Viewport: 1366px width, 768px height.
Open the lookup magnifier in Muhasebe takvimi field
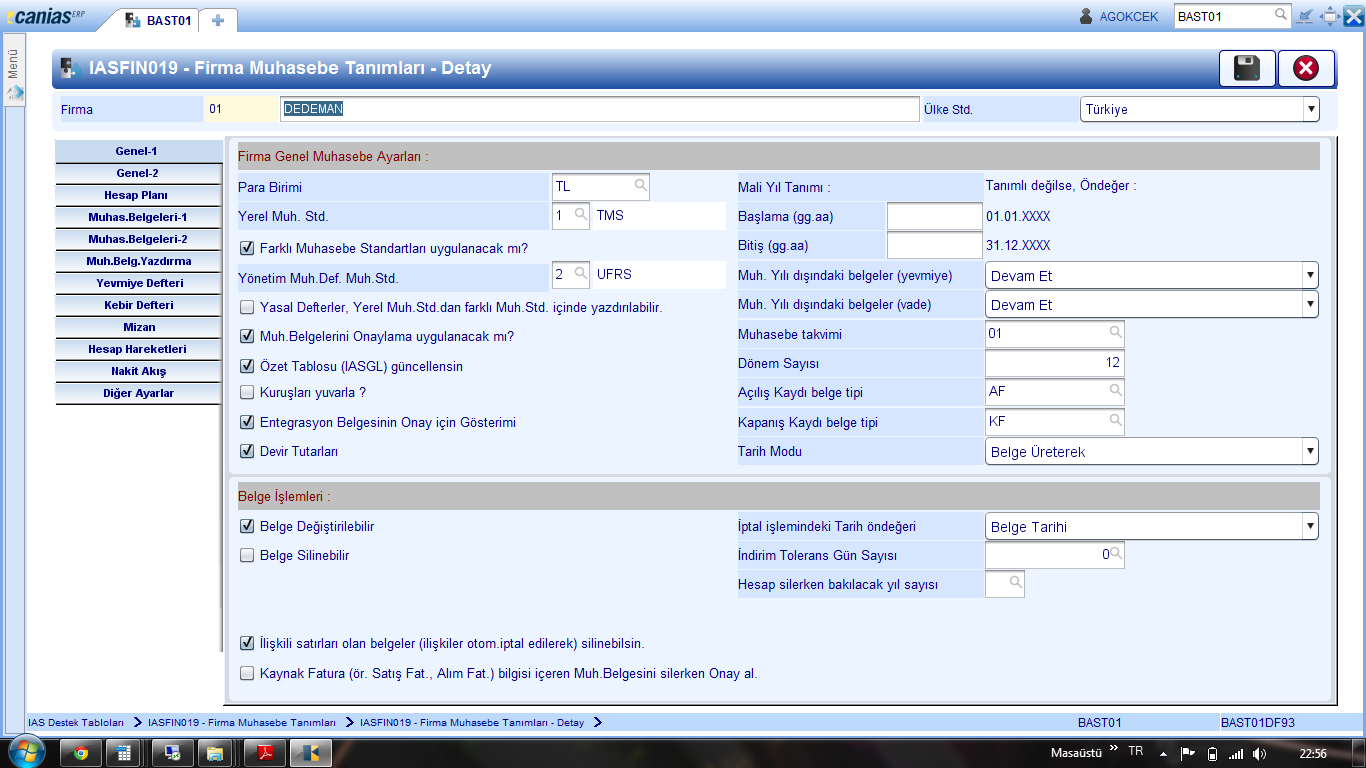1115,332
